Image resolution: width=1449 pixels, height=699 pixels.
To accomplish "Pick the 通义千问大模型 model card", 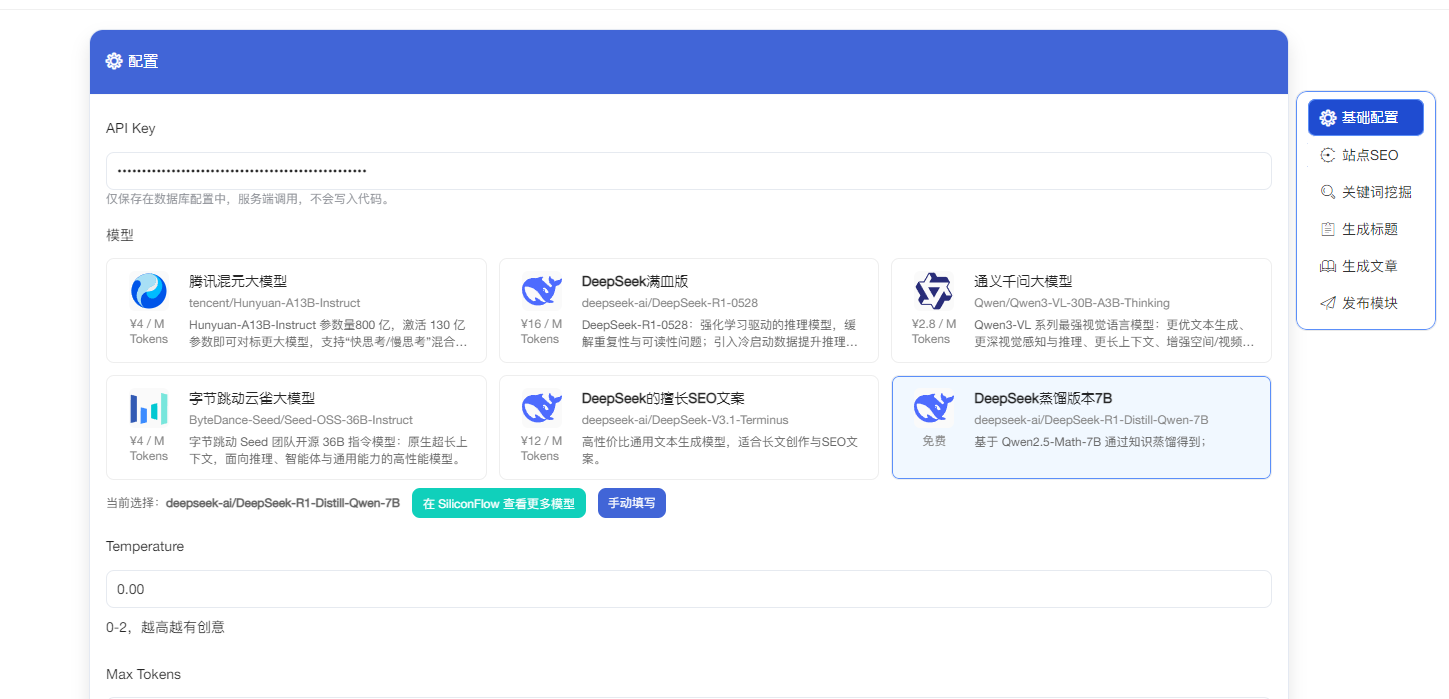I will click(1081, 310).
